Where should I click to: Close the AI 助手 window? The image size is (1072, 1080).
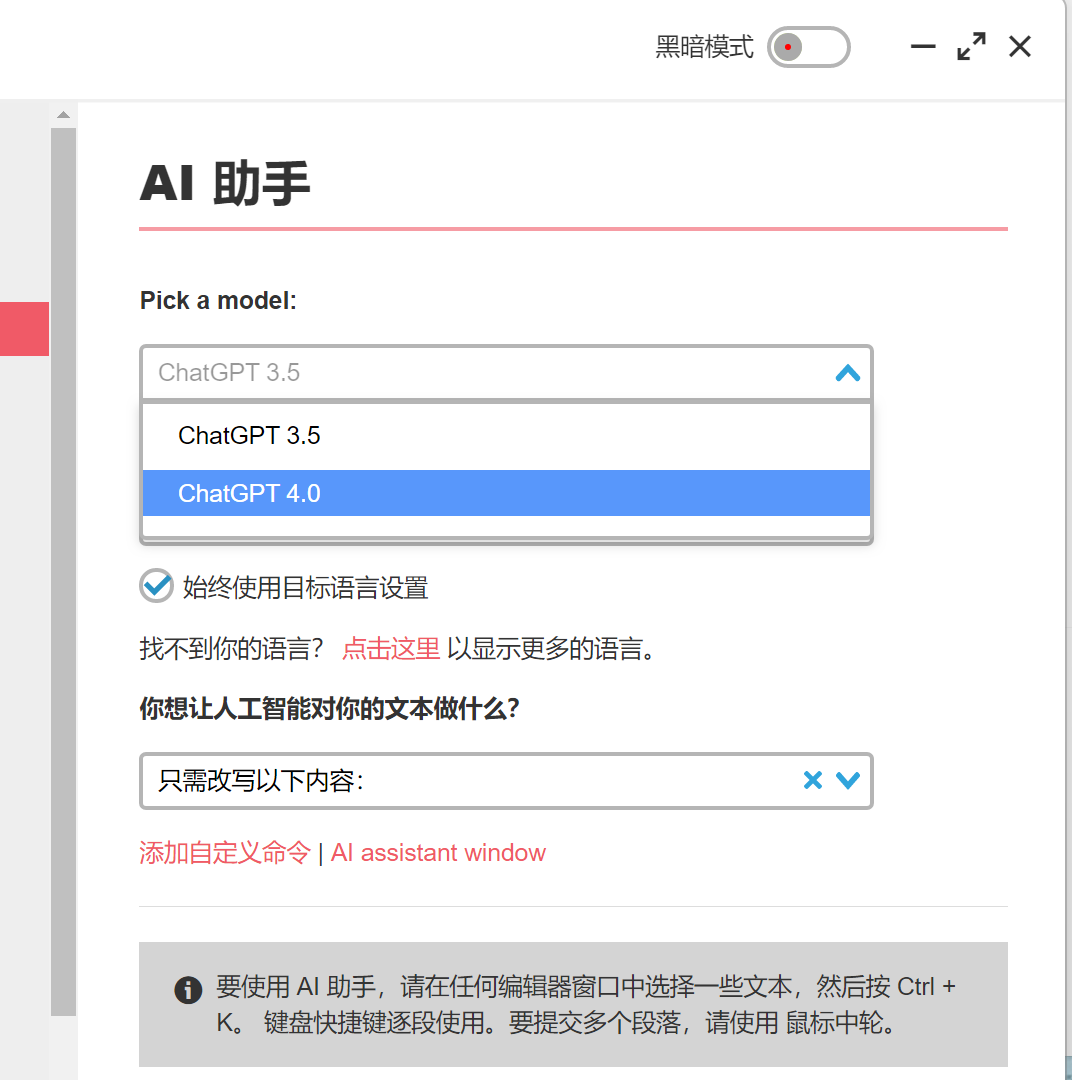point(1019,47)
